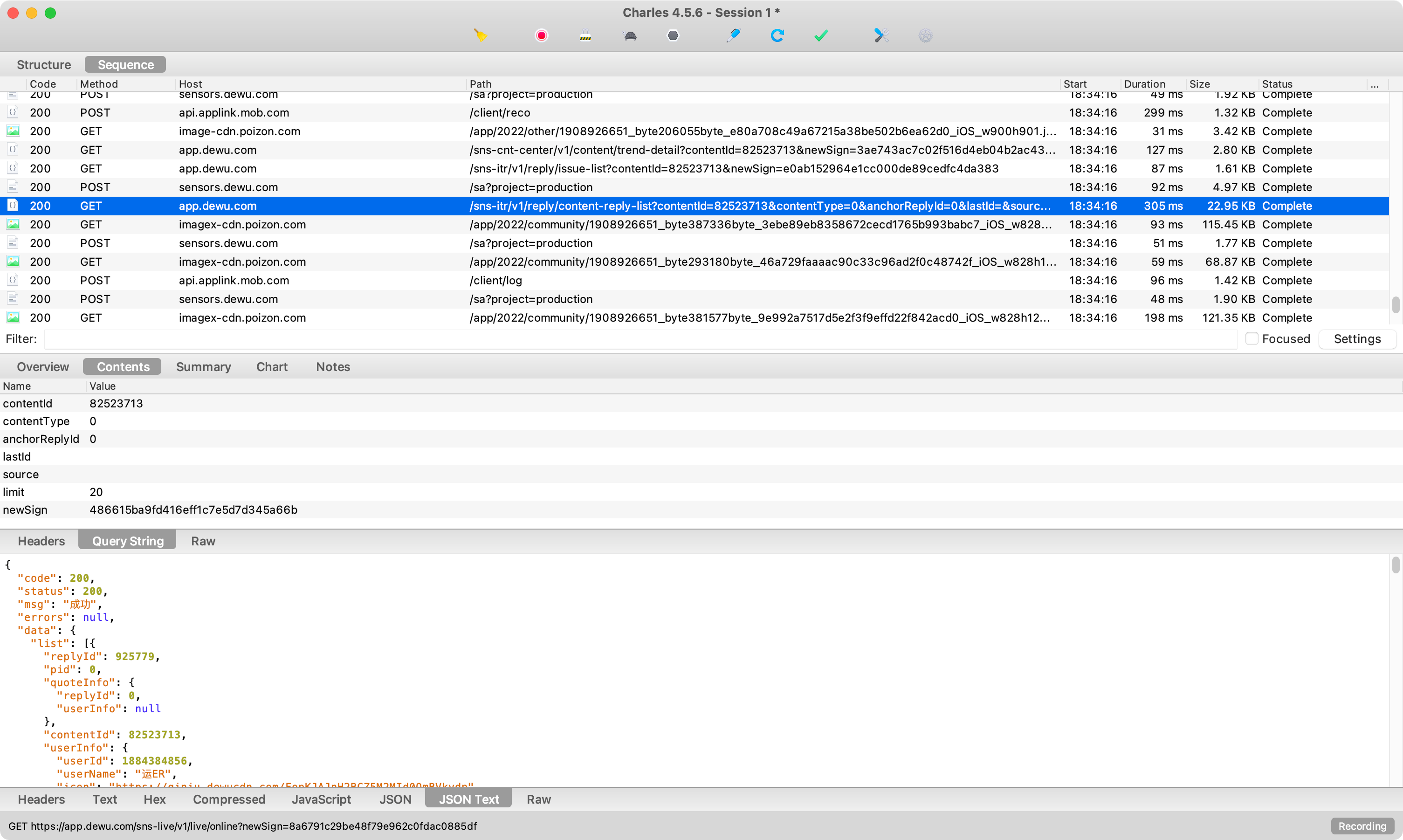The width and height of the screenshot is (1403, 840).
Task: Click the hexagon Breakpoints icon
Action: pos(673,35)
